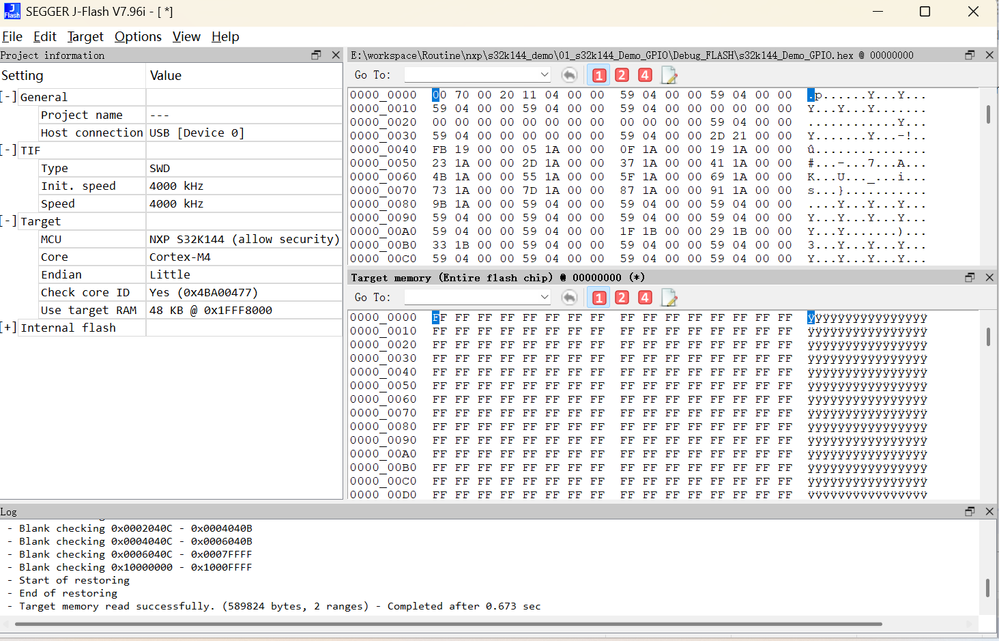Undock the hex file window

point(970,55)
